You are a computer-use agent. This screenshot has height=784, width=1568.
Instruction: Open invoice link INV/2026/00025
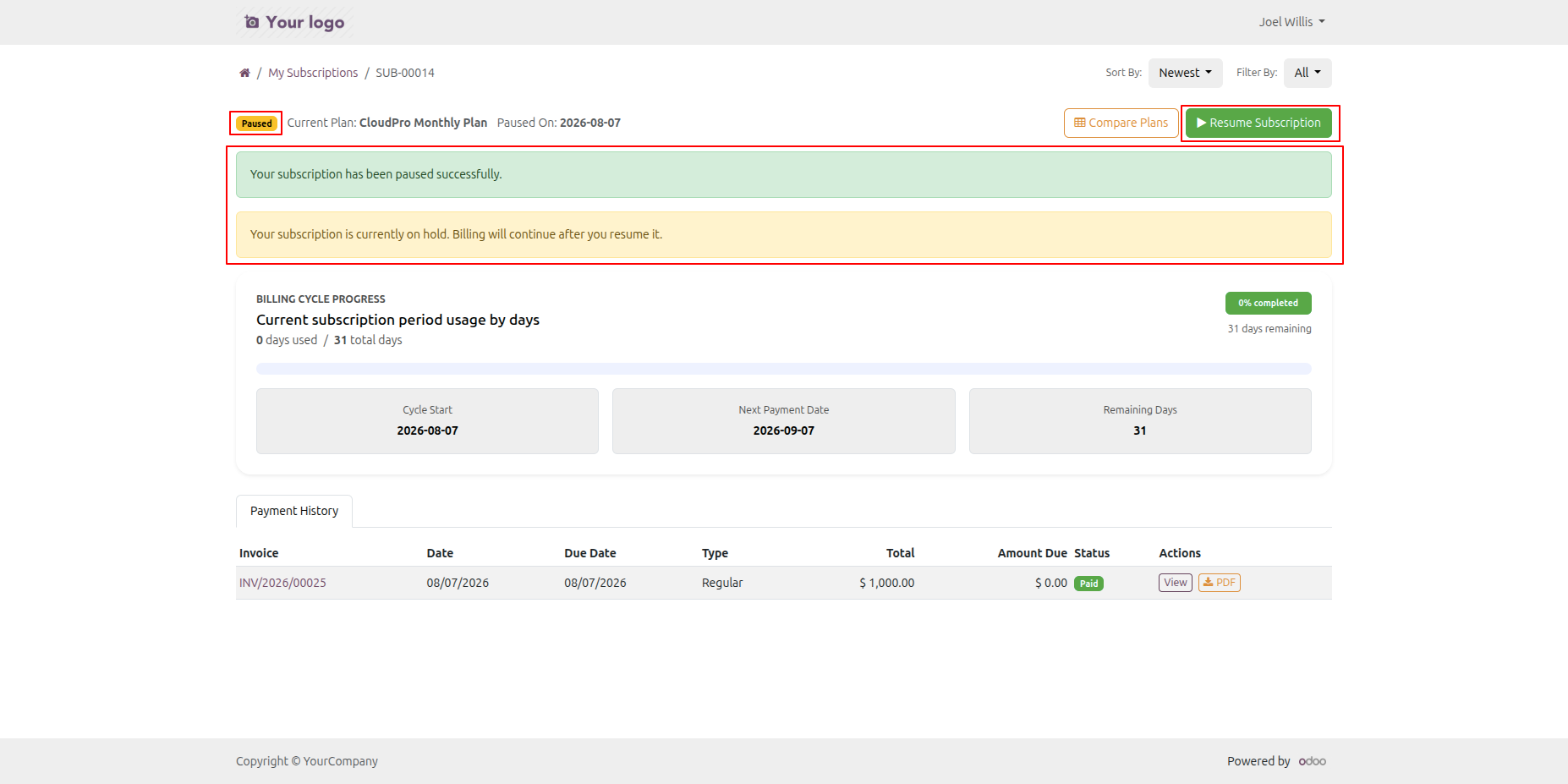(x=282, y=583)
